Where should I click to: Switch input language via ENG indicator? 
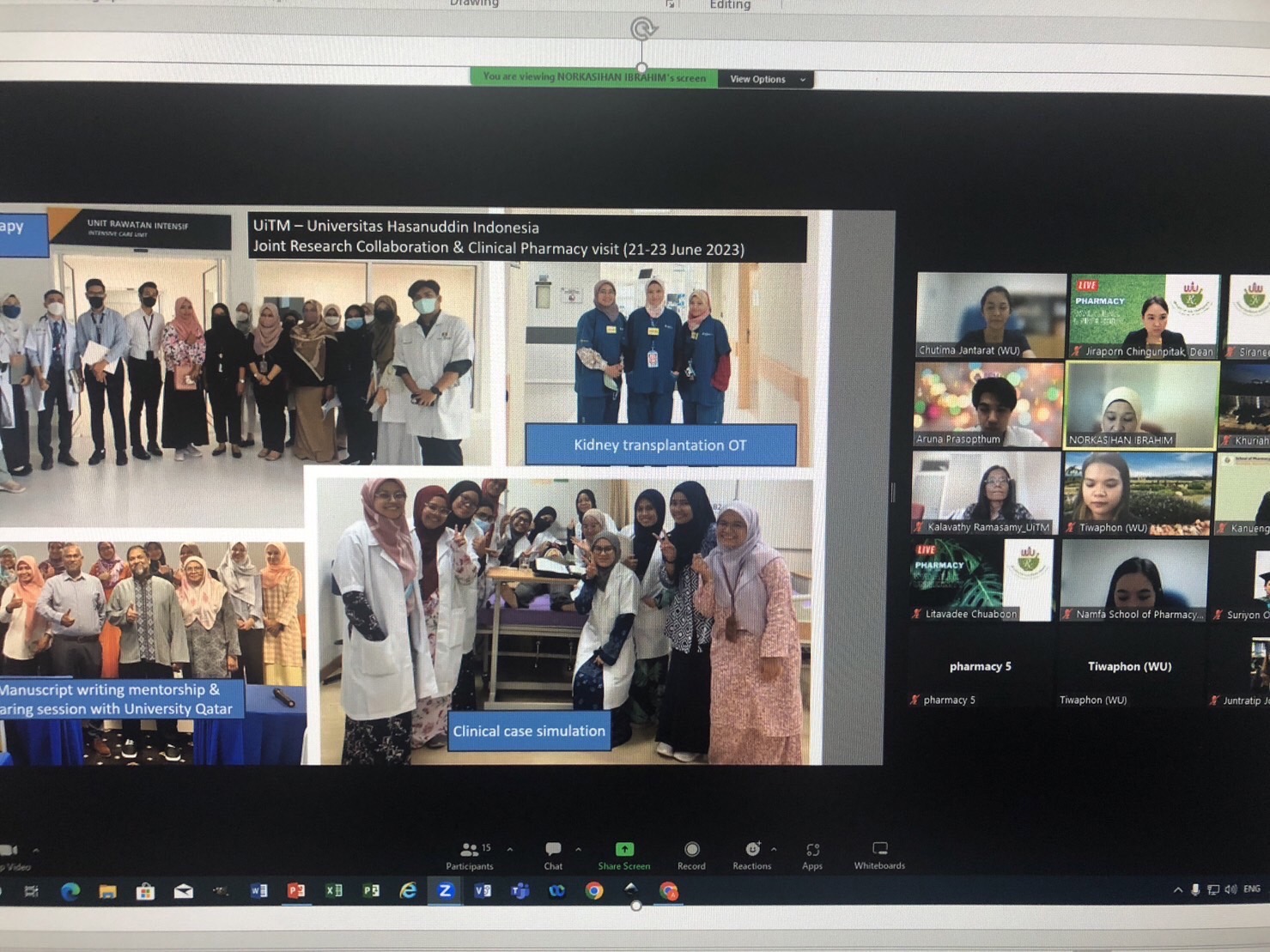1252,889
